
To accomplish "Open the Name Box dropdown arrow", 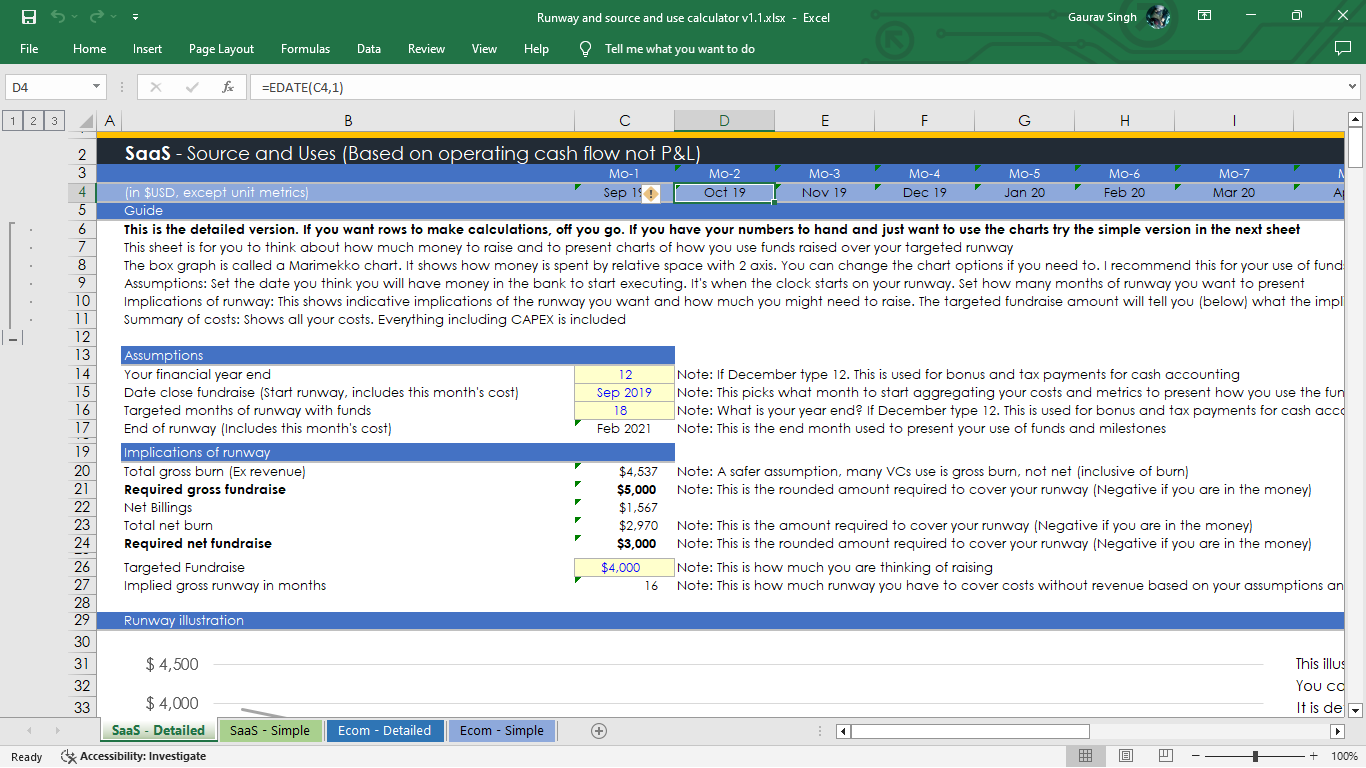I will [97, 87].
